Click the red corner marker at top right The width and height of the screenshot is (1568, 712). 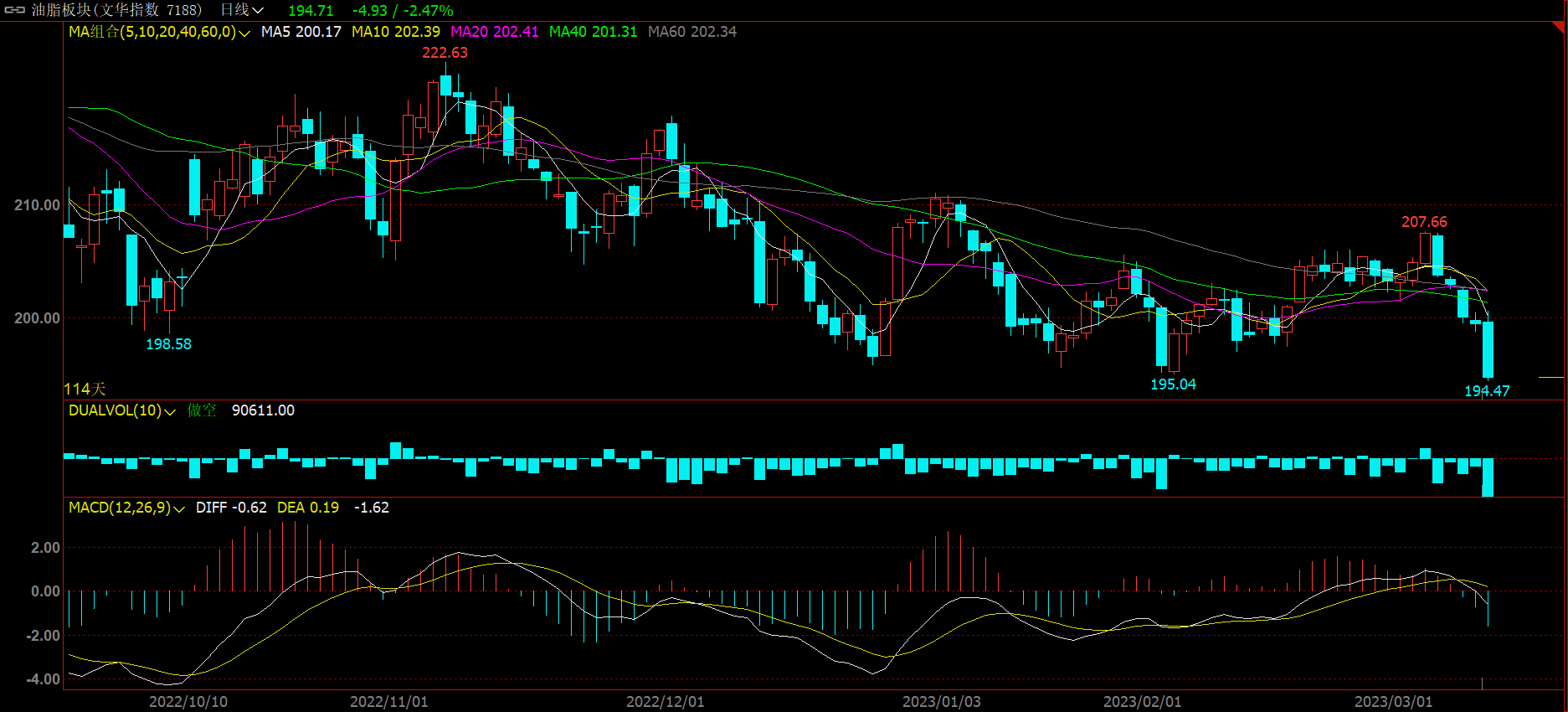pyautogui.click(x=1560, y=27)
